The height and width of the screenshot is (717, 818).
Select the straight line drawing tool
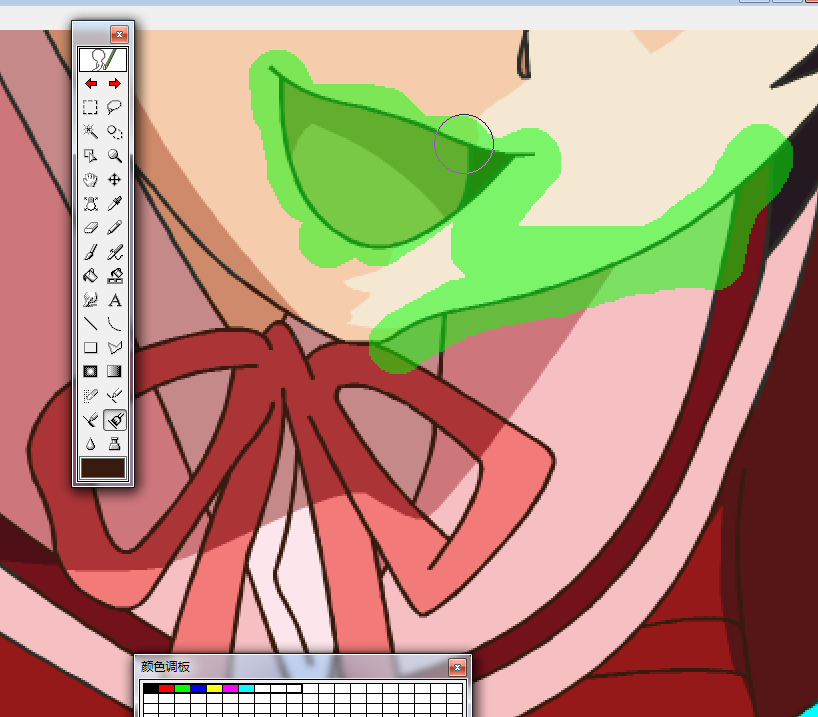coord(90,323)
